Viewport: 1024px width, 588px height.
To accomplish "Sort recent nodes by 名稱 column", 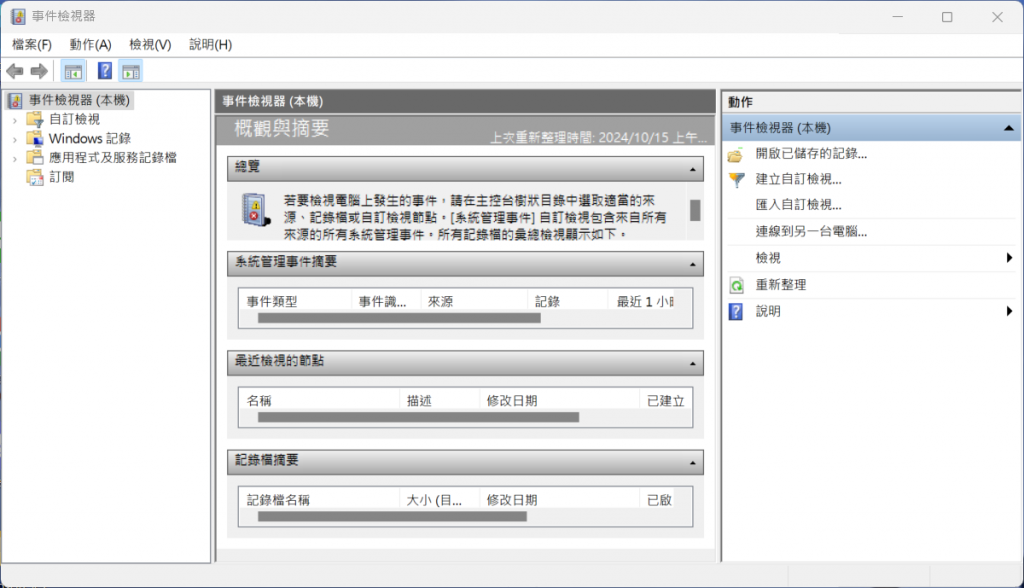I will point(319,400).
